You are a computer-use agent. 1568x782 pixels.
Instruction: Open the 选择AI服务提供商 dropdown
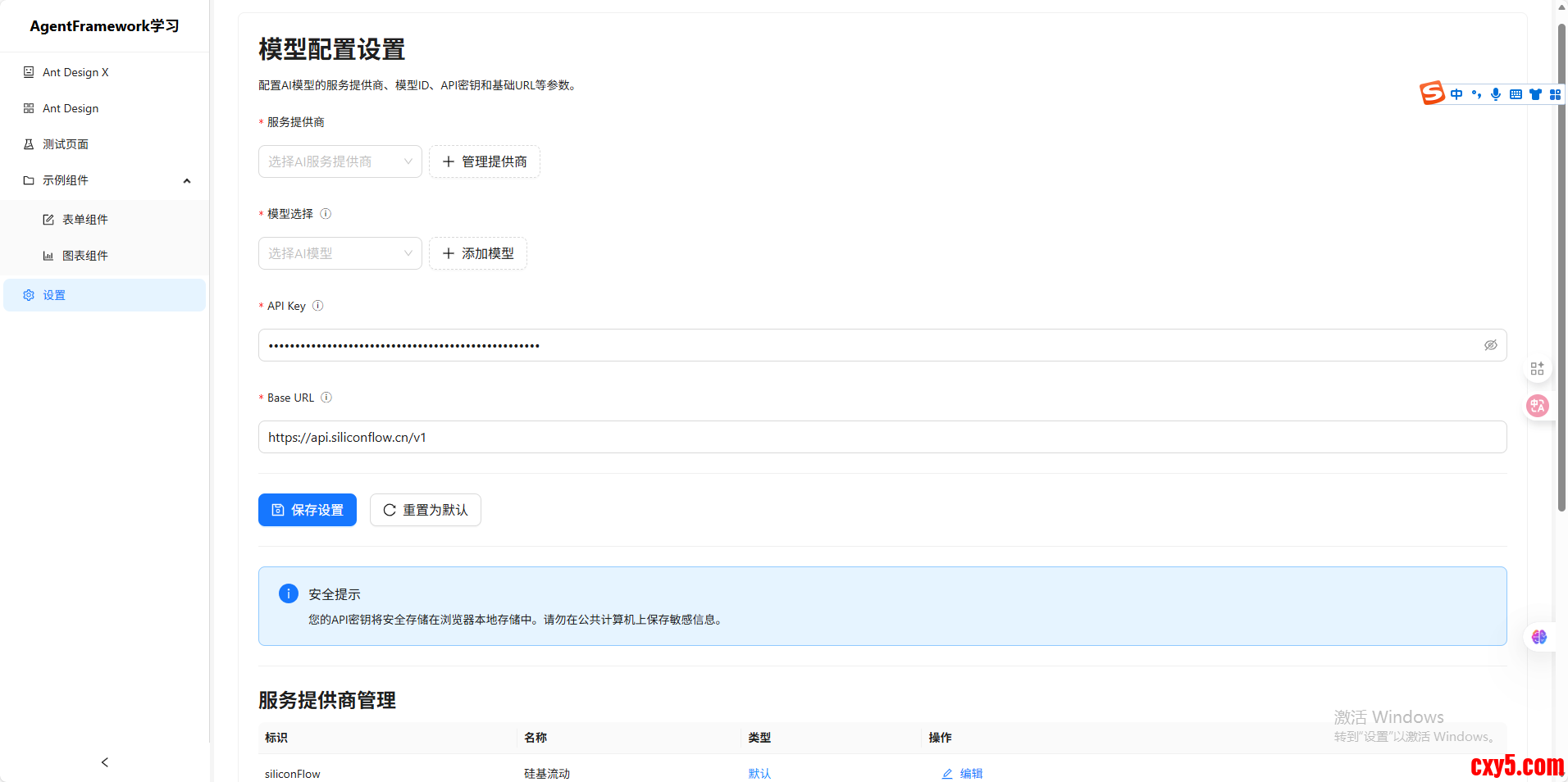click(x=340, y=161)
